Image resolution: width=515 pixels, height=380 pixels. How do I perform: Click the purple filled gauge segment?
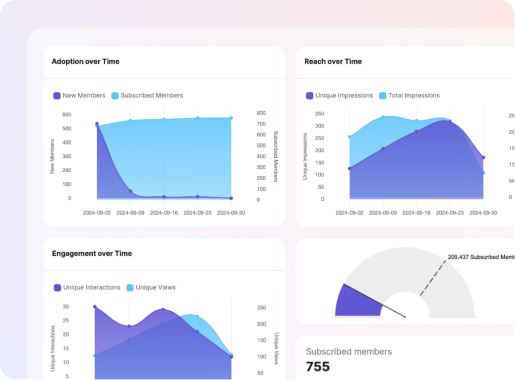(x=358, y=302)
